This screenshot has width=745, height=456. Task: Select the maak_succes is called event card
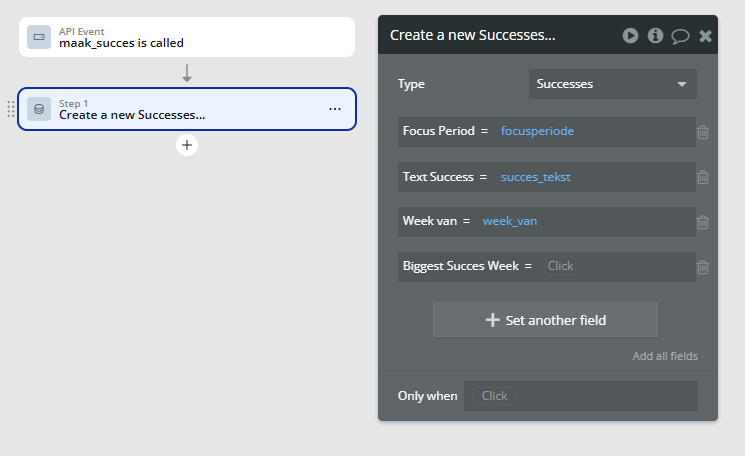pos(187,37)
